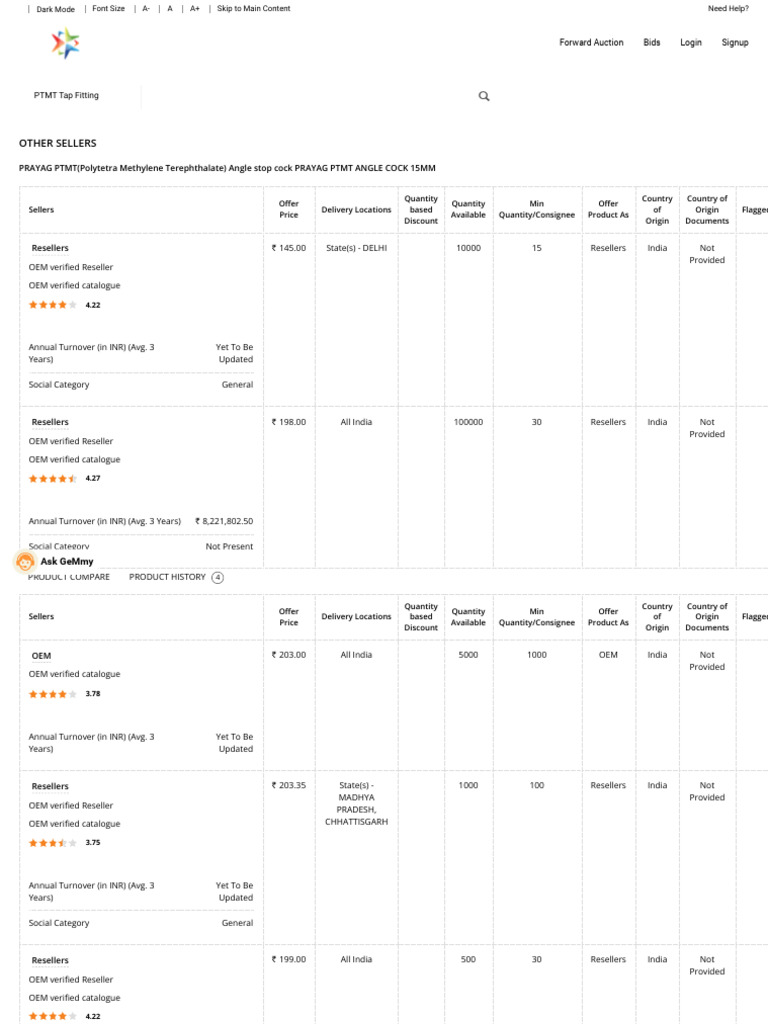
Task: Toggle Dark Mode
Action: pyautogui.click(x=55, y=9)
